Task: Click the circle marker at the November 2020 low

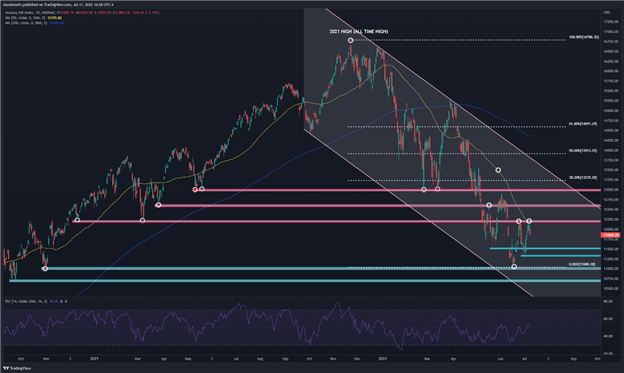Action: [x=45, y=269]
